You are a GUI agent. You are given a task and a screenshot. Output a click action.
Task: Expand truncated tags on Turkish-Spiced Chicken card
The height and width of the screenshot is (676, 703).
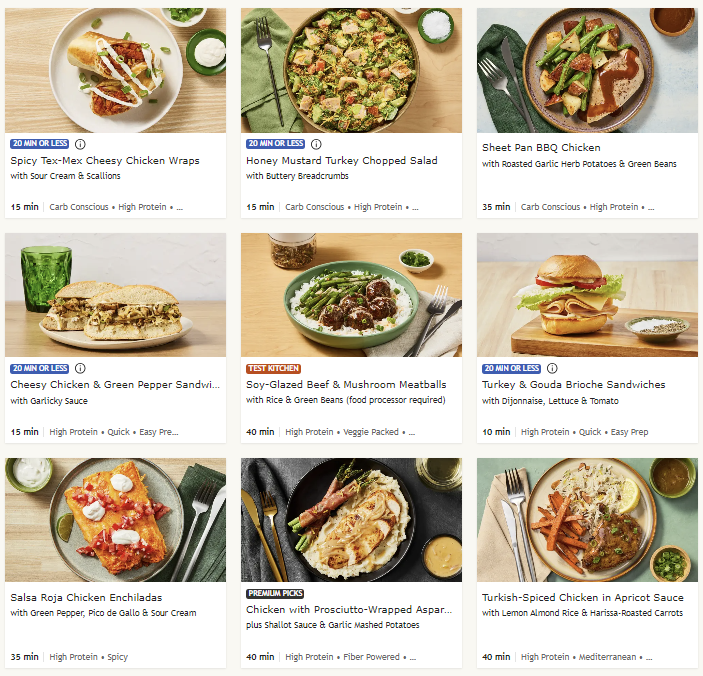(649, 658)
